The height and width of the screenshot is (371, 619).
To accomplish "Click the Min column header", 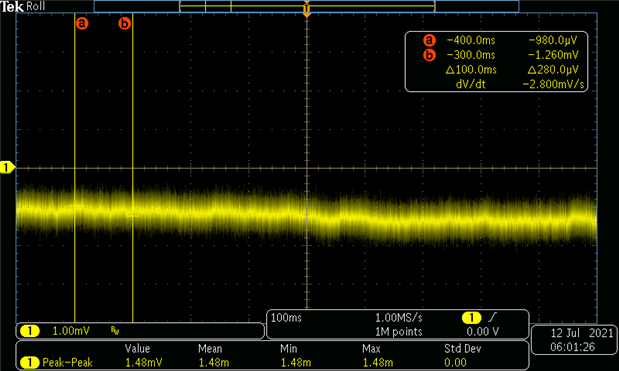I will point(289,349).
